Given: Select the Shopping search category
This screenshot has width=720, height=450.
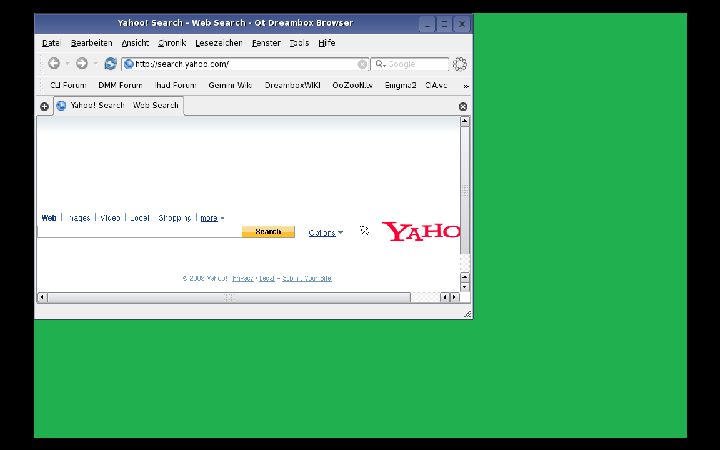Looking at the screenshot, I should (x=174, y=218).
